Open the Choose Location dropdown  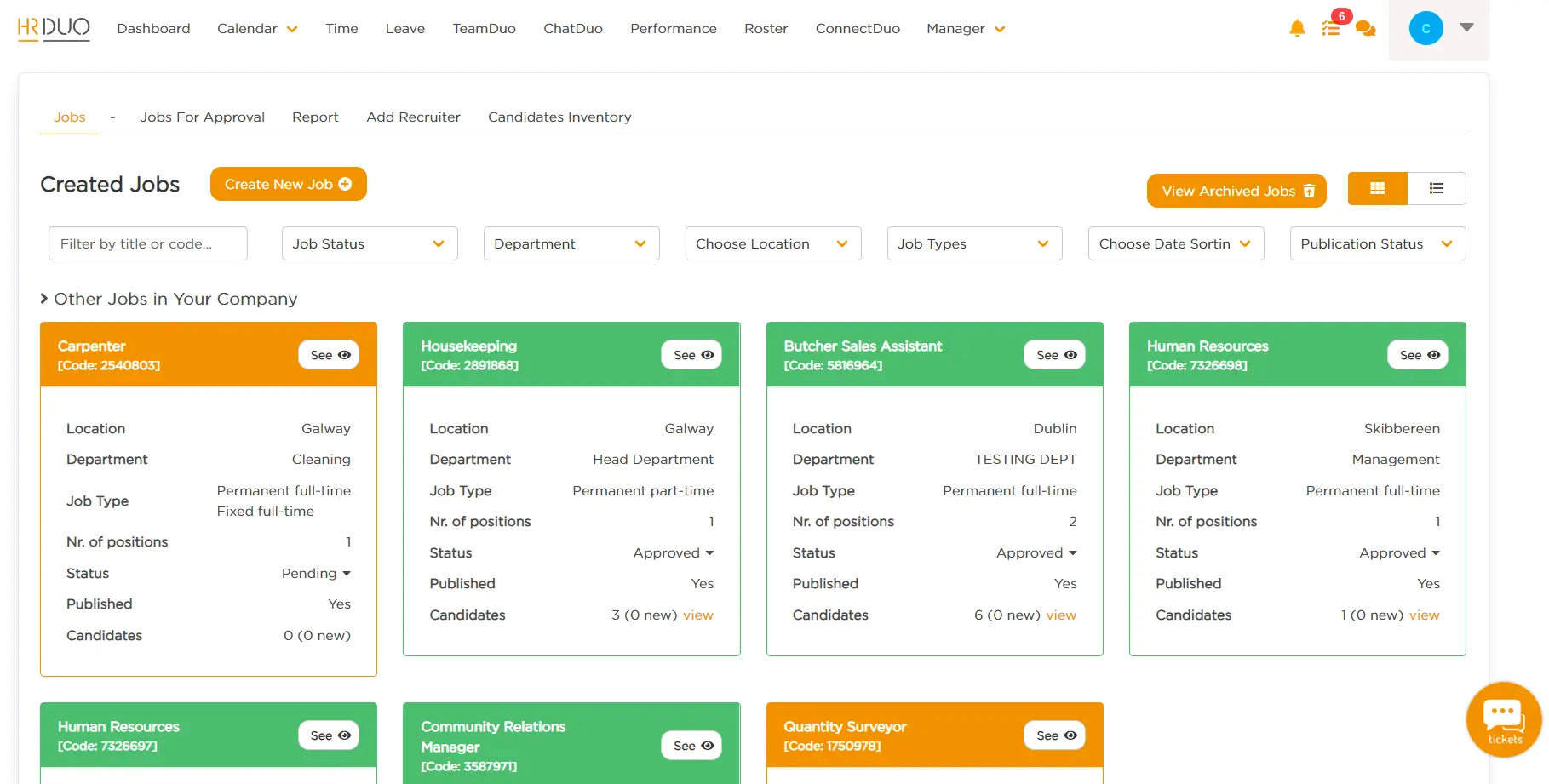[x=772, y=243]
